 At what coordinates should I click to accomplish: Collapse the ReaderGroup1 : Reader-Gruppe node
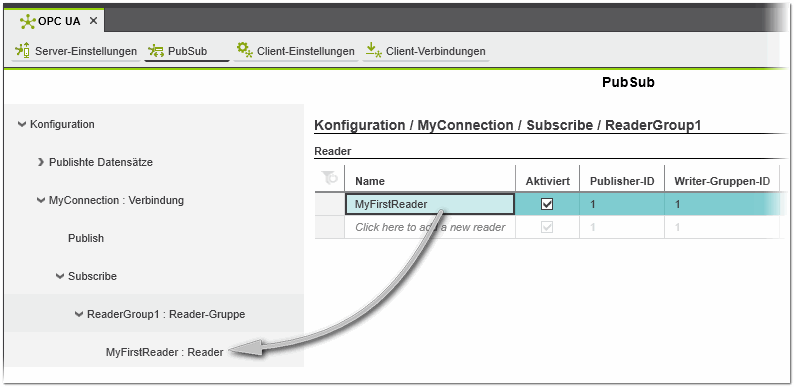click(79, 315)
